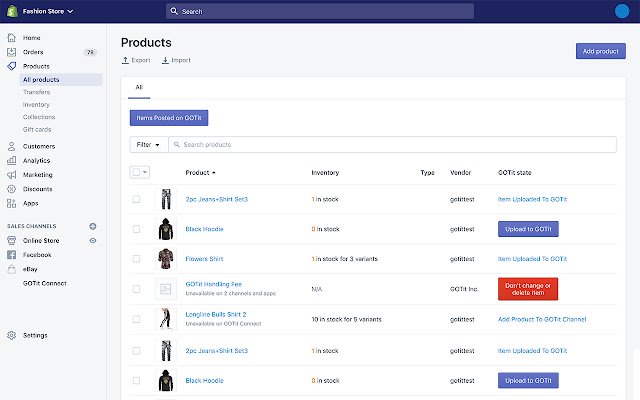Click the Shopify bag logo

[x=12, y=11]
